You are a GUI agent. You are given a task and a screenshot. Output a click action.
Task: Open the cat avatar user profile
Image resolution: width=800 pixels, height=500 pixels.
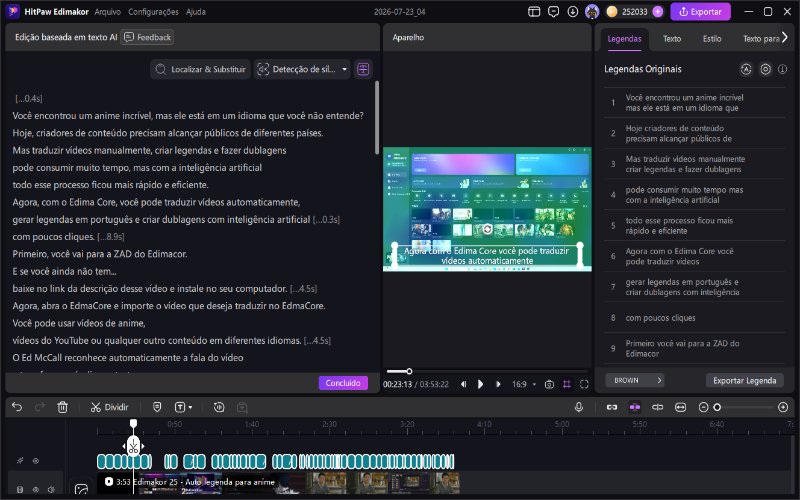tap(592, 12)
